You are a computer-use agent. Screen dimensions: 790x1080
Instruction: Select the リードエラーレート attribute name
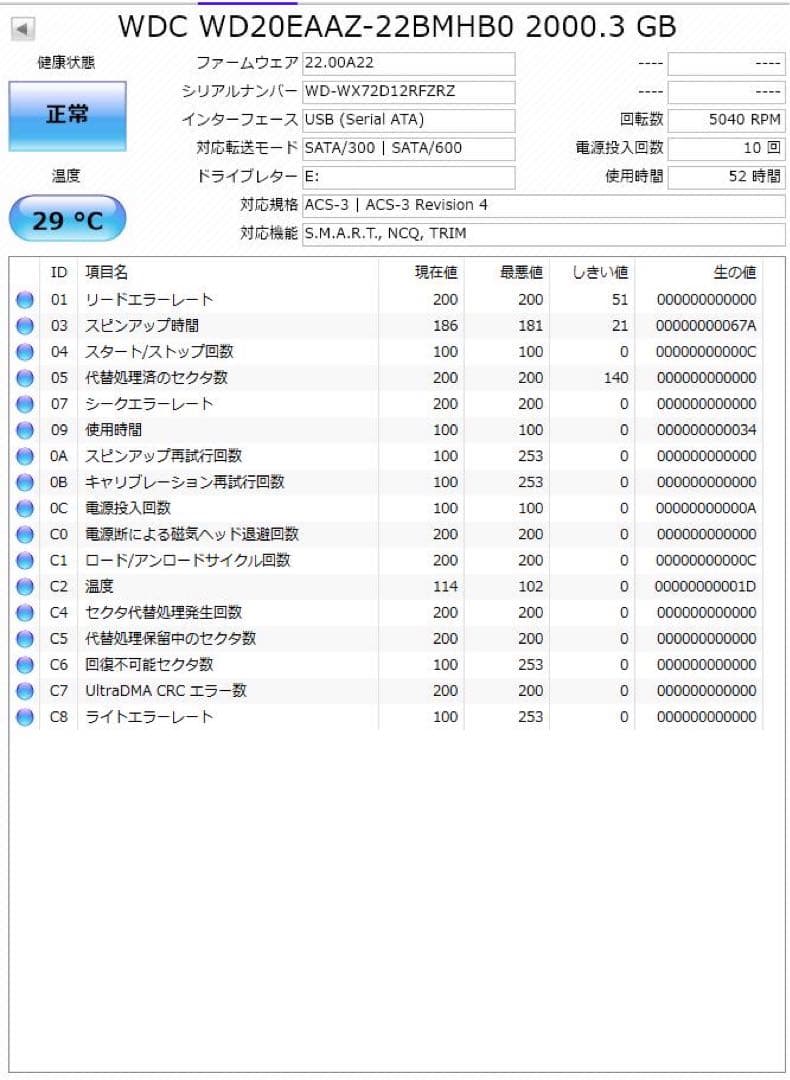coord(149,300)
